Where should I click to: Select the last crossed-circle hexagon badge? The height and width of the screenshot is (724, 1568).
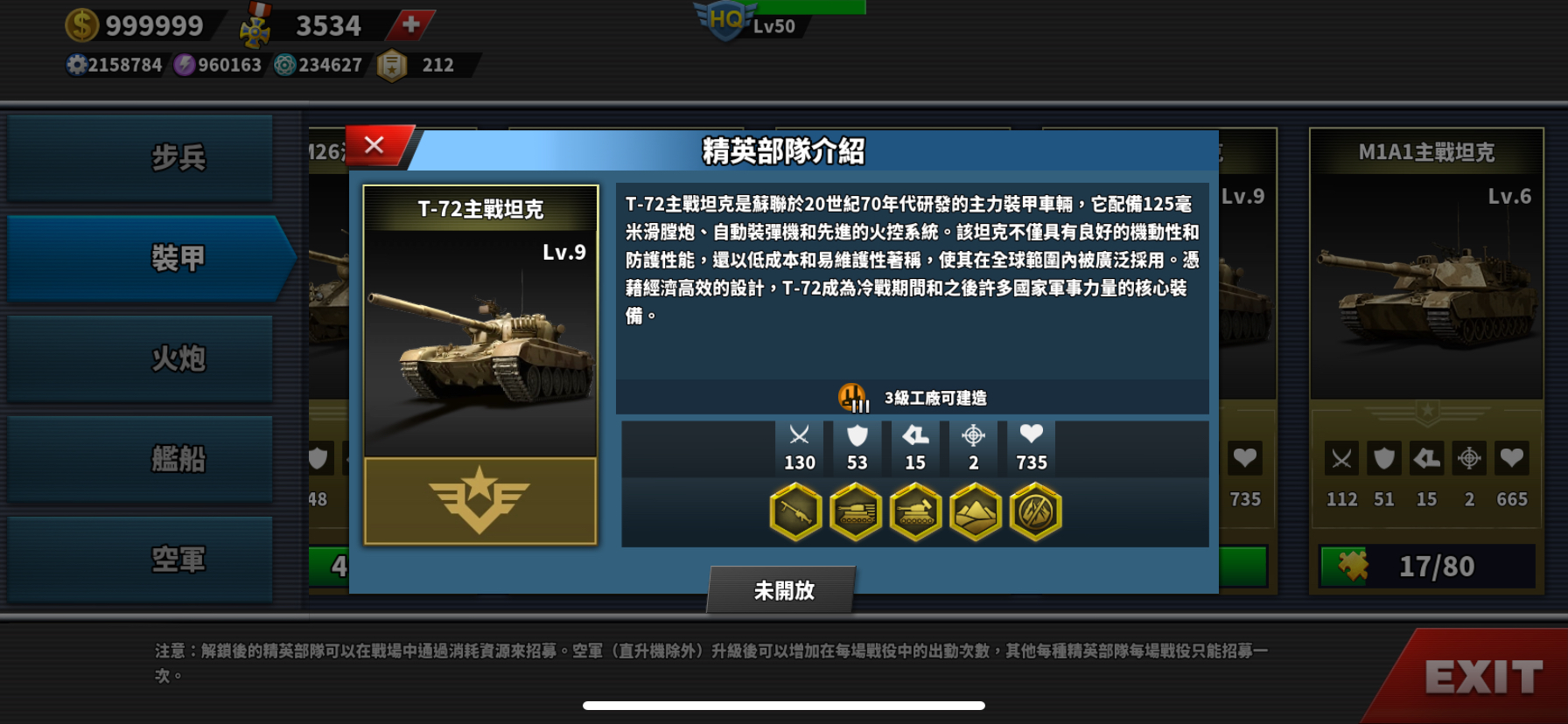1035,512
